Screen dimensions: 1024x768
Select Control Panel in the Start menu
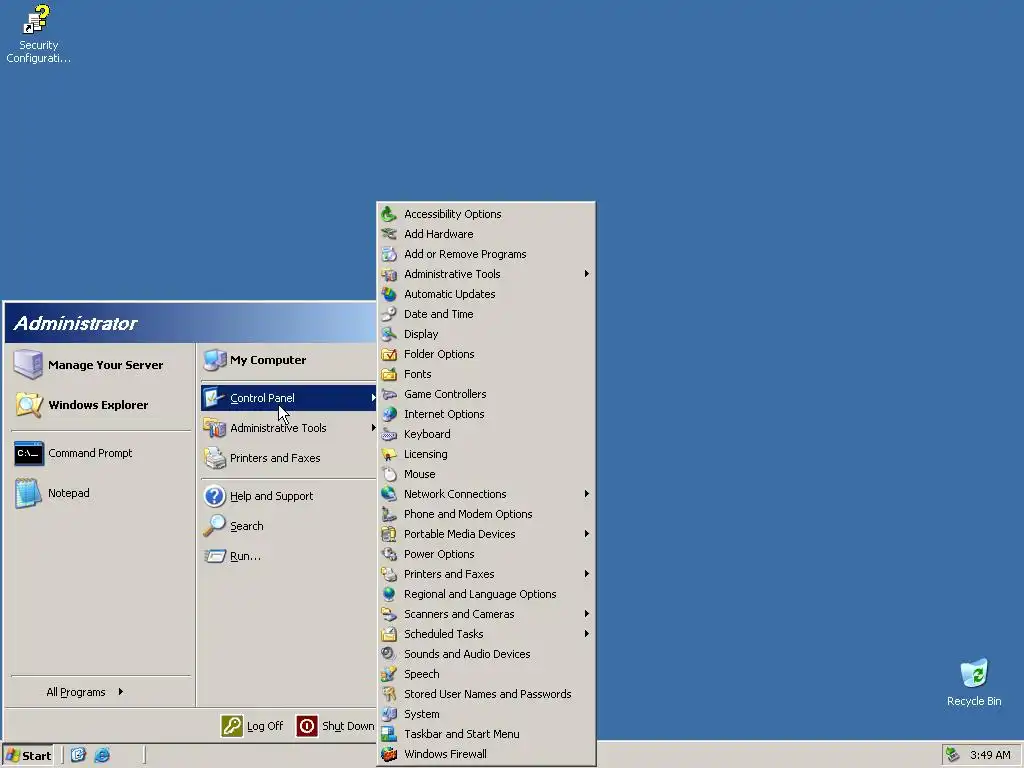(x=288, y=398)
